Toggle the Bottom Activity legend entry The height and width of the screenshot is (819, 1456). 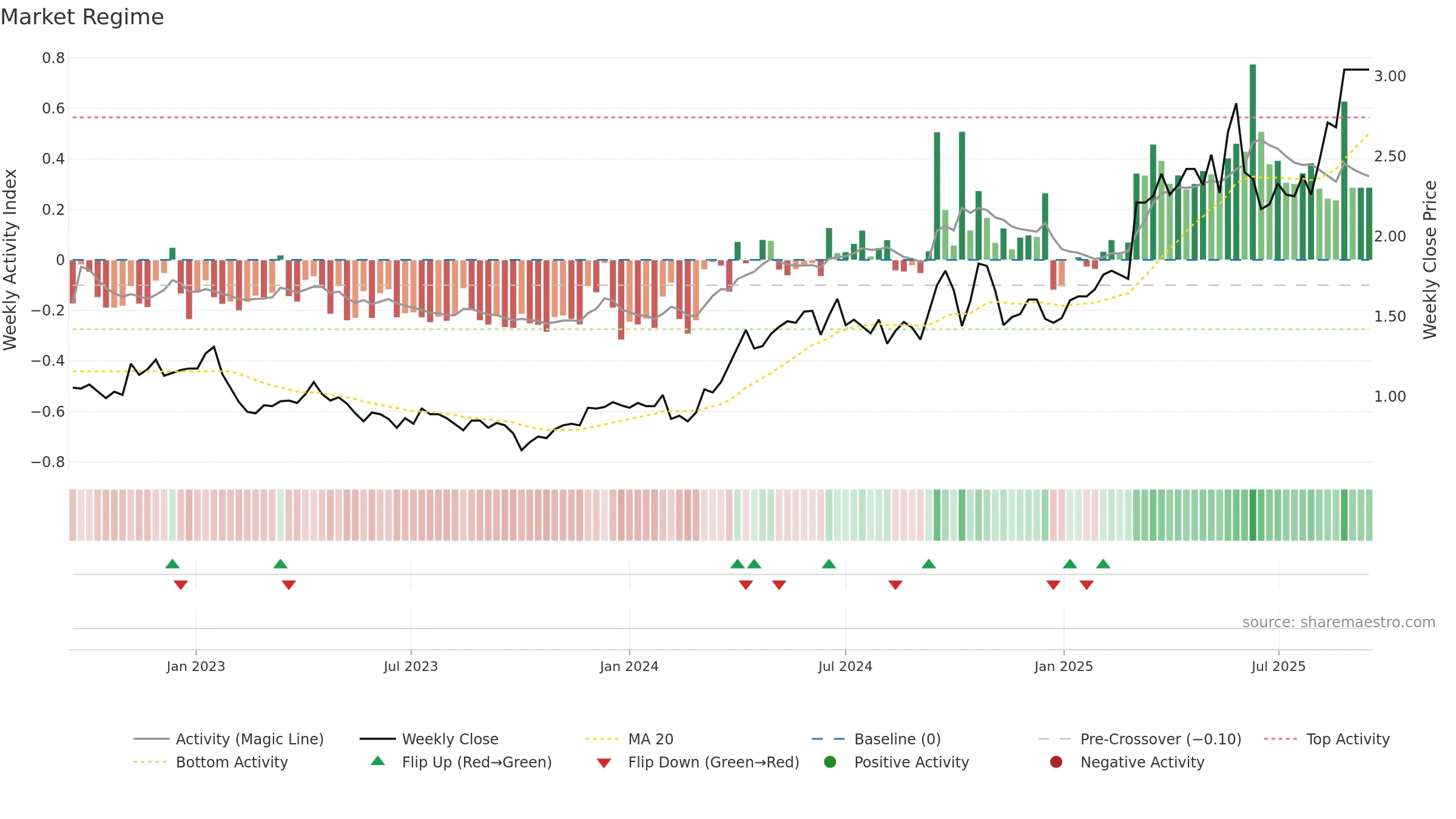pos(211,762)
